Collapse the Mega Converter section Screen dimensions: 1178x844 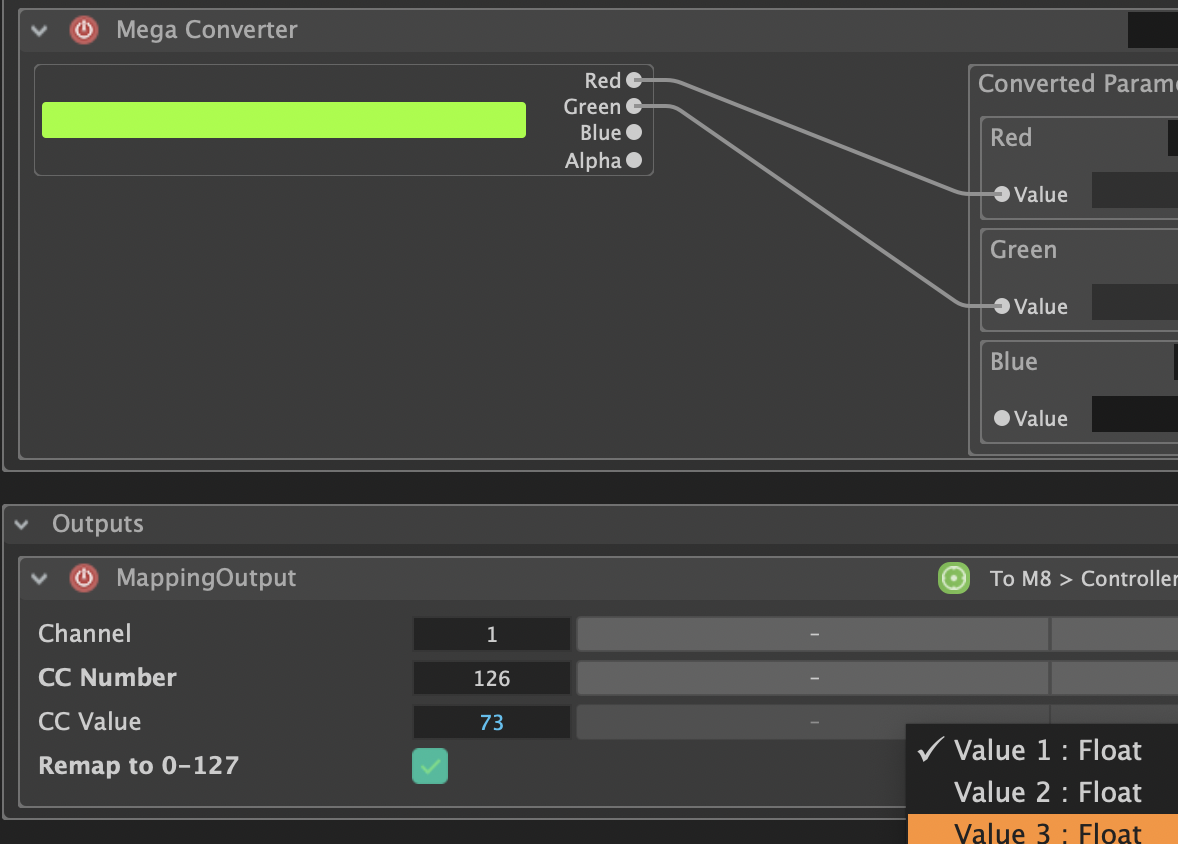pos(39,31)
